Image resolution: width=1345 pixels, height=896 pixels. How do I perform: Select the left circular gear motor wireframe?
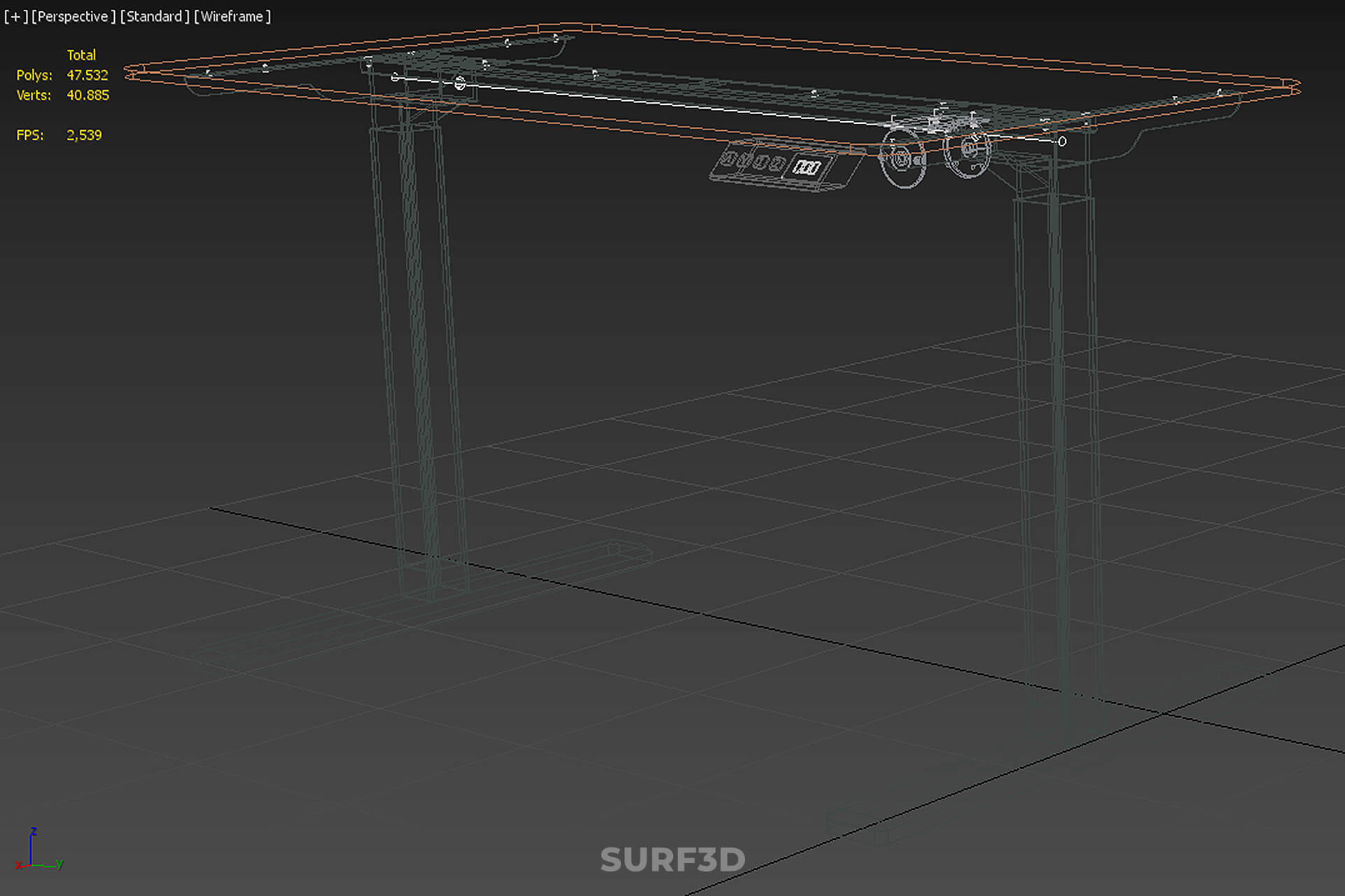pyautogui.click(x=903, y=160)
